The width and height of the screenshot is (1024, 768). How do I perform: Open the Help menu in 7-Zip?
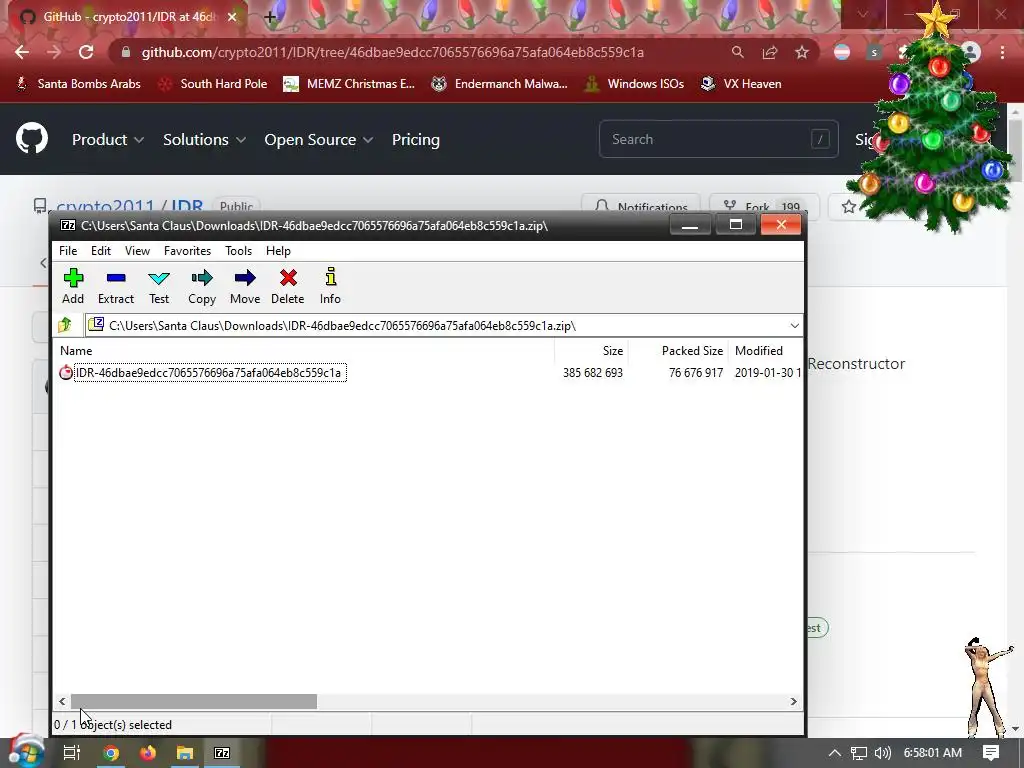278,251
